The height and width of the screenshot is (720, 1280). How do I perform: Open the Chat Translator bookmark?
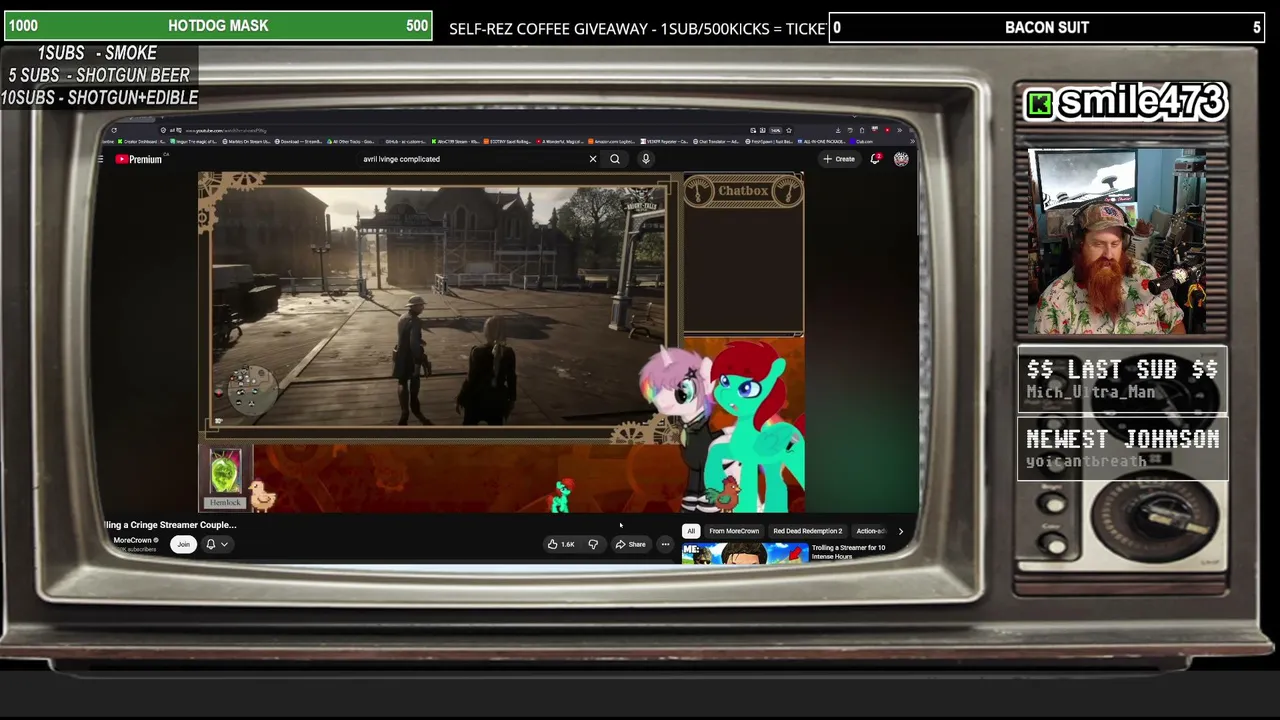(x=715, y=141)
